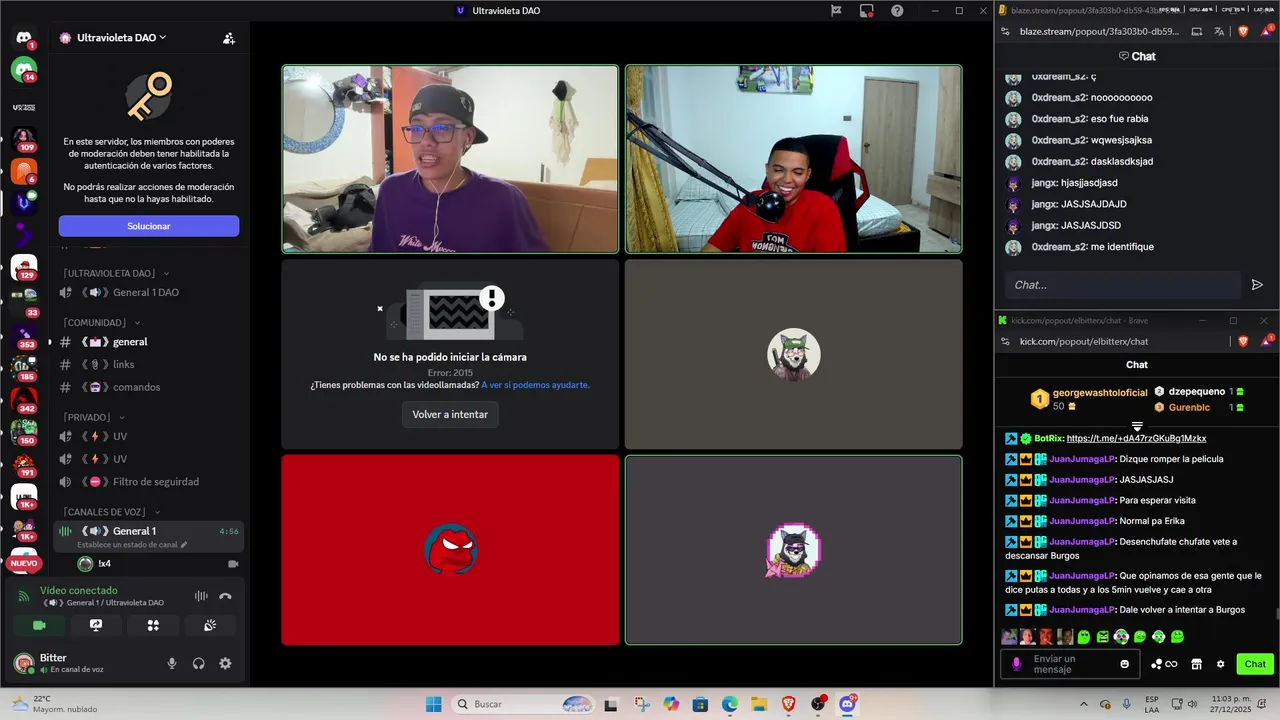Toggle noise suppression waveform icon
Screen dimensions: 1280x720
point(201,596)
